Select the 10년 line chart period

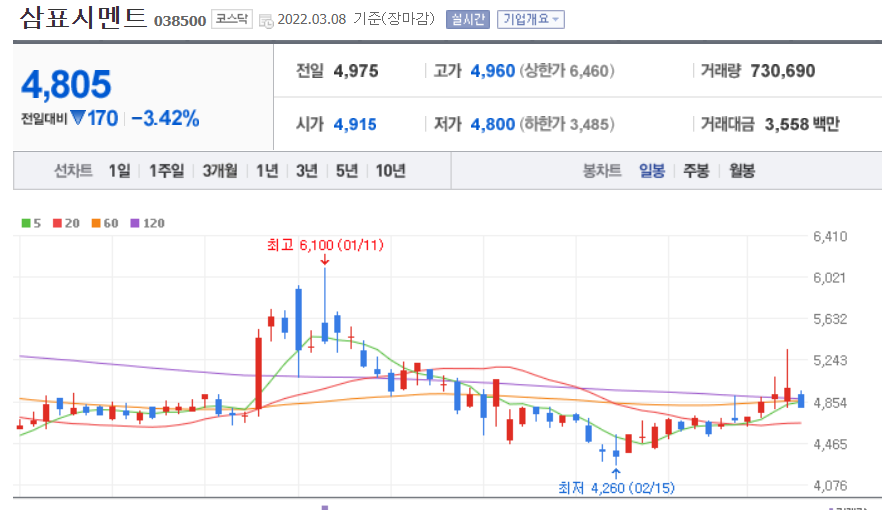(390, 171)
